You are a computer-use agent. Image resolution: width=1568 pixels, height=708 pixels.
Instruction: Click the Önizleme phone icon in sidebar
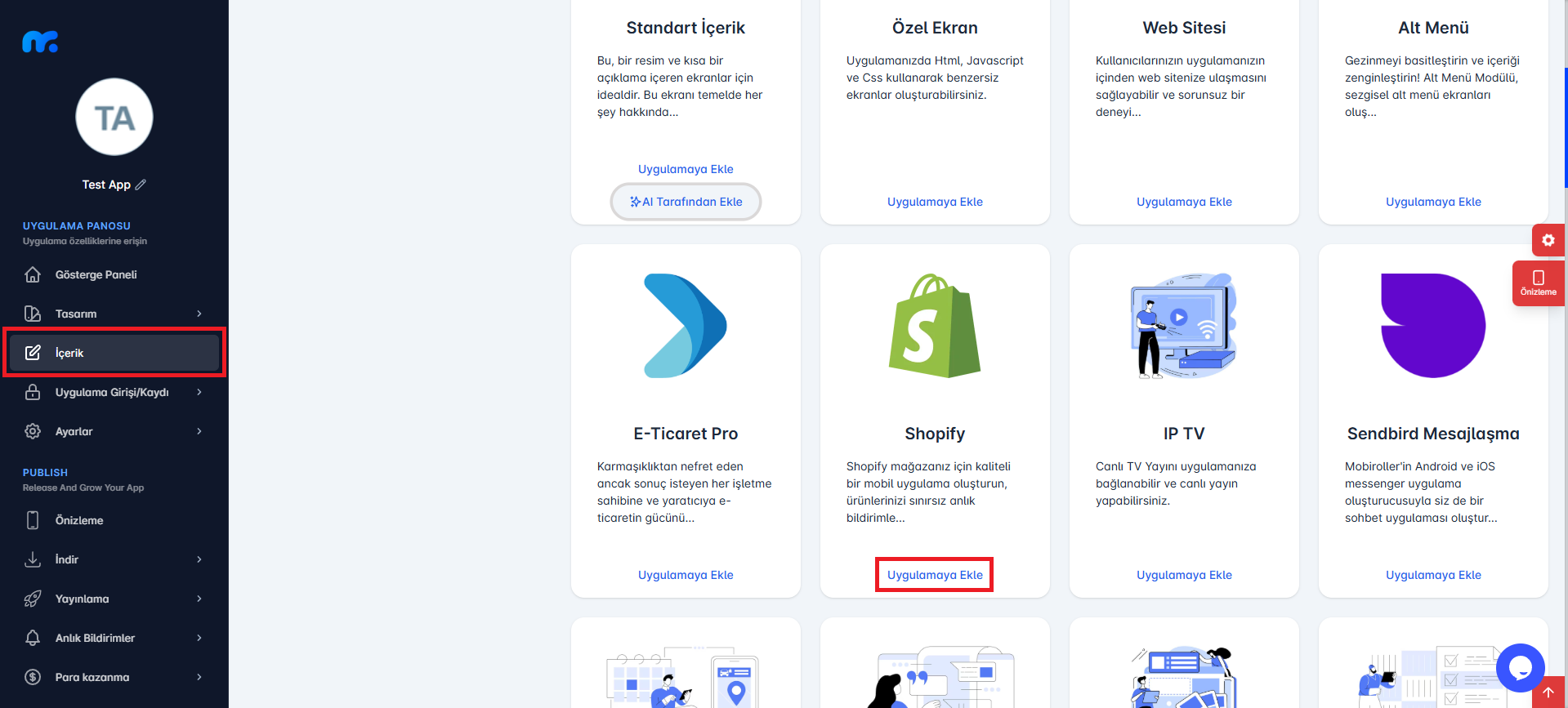[33, 520]
